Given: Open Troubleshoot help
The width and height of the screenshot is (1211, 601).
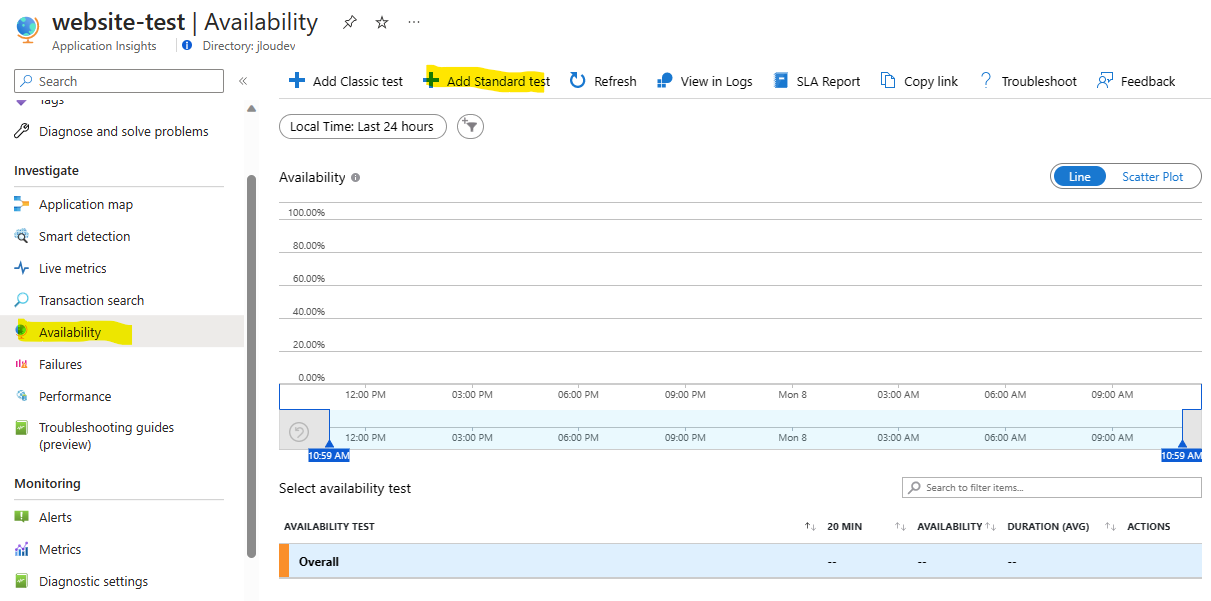Looking at the screenshot, I should tap(1027, 81).
